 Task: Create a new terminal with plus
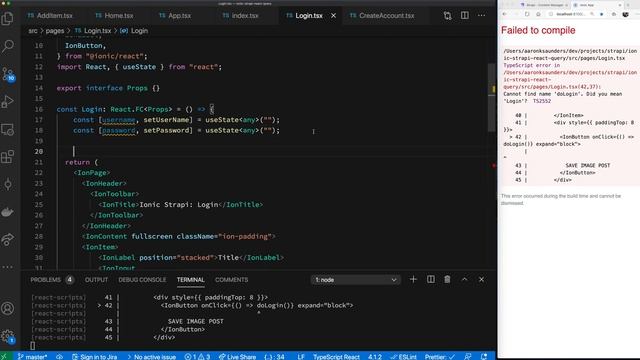(413, 280)
